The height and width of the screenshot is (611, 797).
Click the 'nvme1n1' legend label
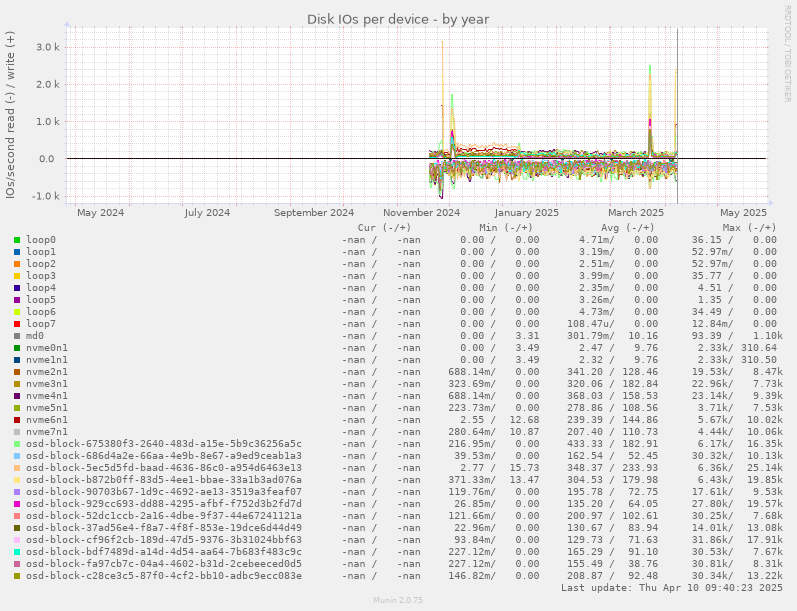(x=47, y=360)
